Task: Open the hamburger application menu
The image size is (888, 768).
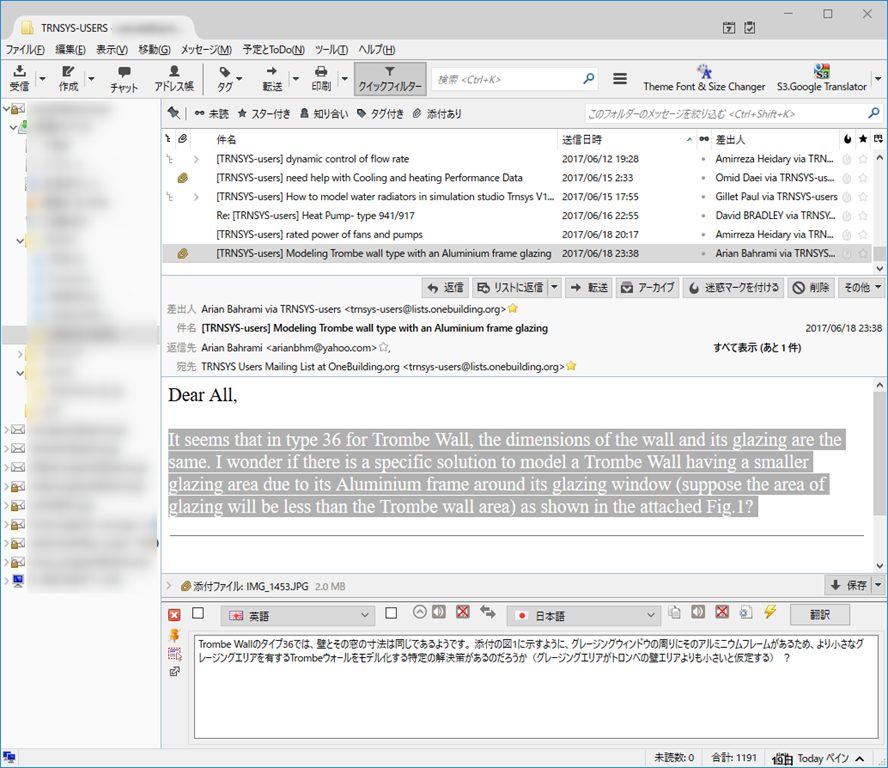Action: (x=620, y=79)
